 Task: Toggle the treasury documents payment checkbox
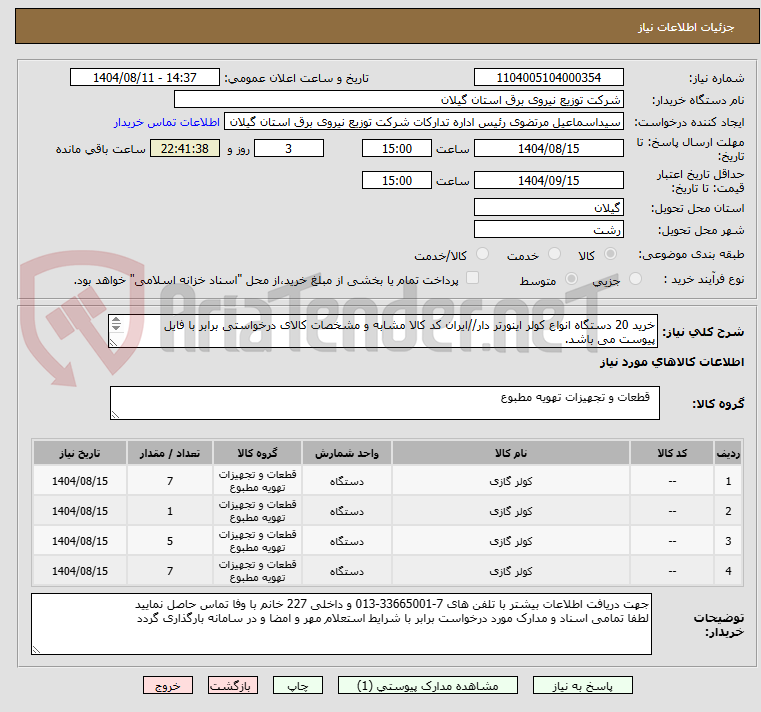pyautogui.click(x=473, y=279)
